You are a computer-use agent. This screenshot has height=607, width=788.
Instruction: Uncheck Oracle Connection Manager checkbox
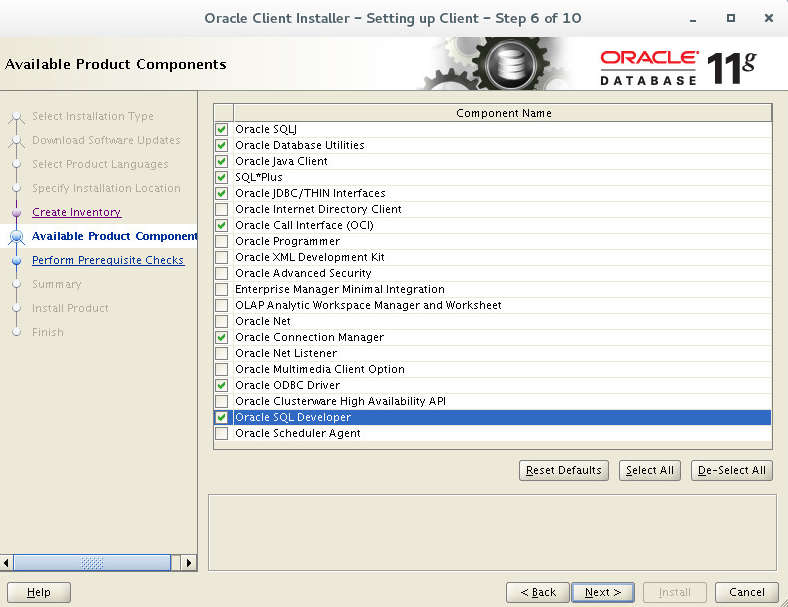pyautogui.click(x=222, y=337)
